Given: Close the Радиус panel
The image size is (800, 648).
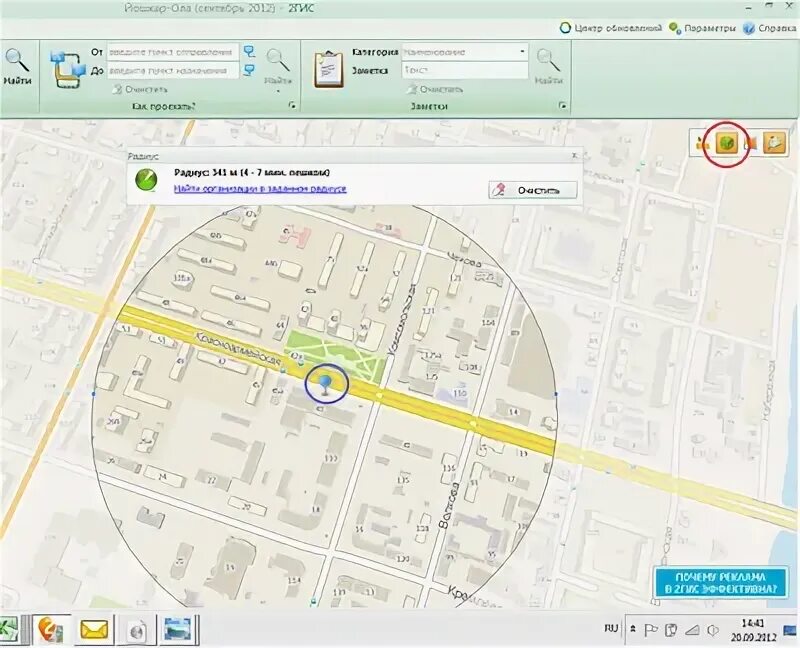Looking at the screenshot, I should click(574, 155).
